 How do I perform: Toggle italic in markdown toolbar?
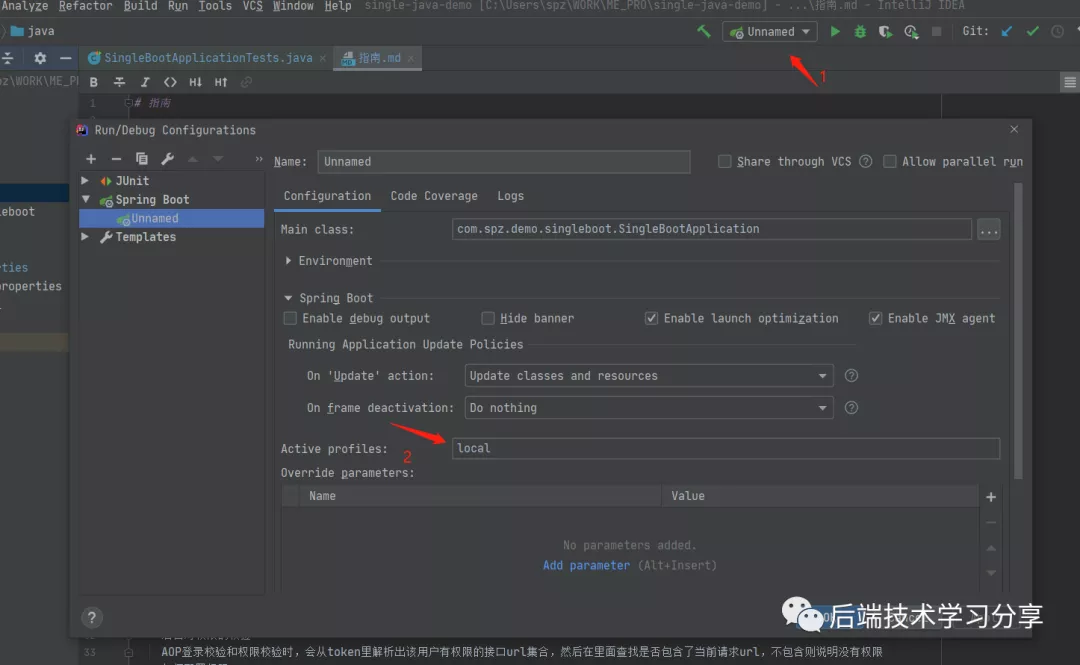pyautogui.click(x=145, y=82)
